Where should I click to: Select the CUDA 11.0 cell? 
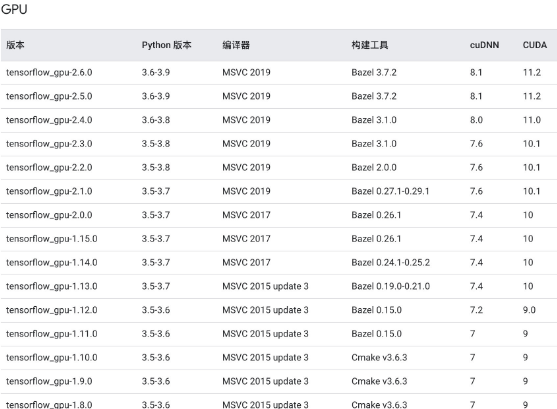pos(532,120)
